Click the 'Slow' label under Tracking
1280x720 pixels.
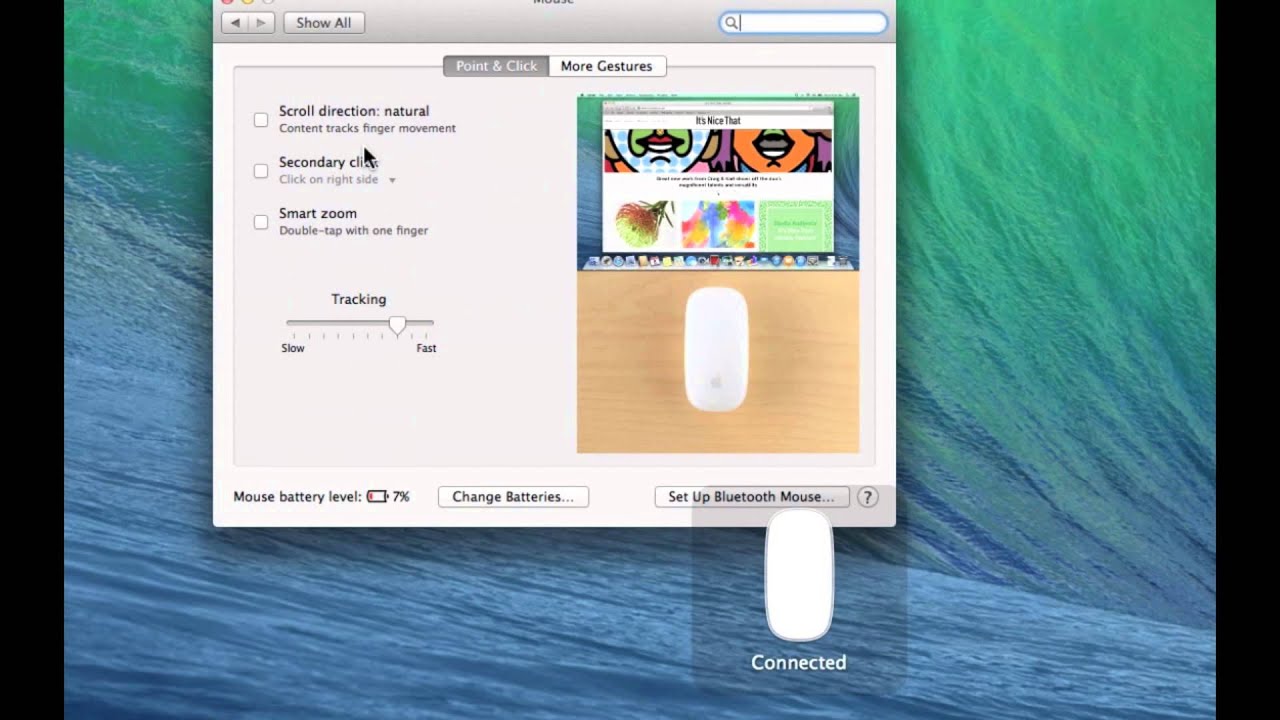coord(293,348)
